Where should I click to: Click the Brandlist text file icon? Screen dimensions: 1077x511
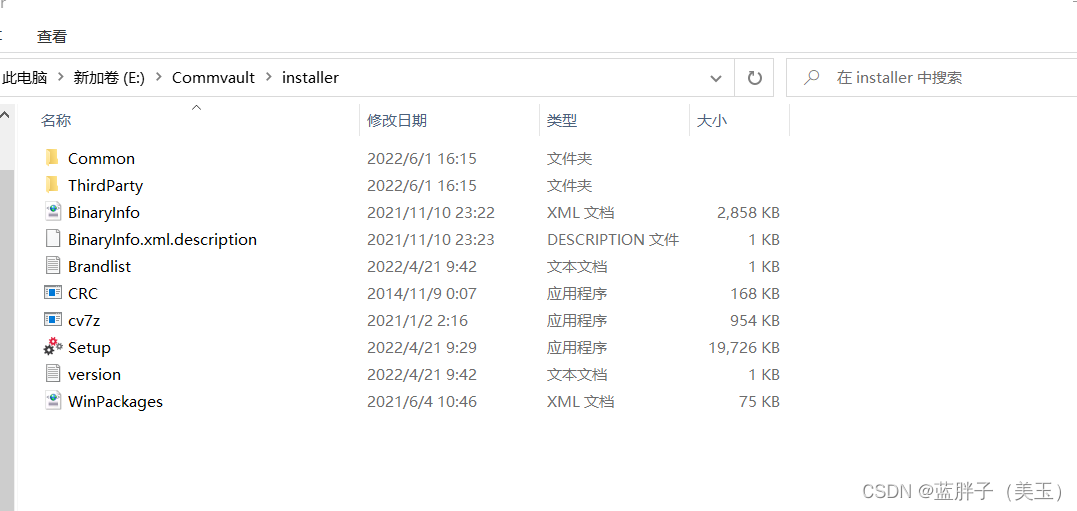(x=53, y=266)
